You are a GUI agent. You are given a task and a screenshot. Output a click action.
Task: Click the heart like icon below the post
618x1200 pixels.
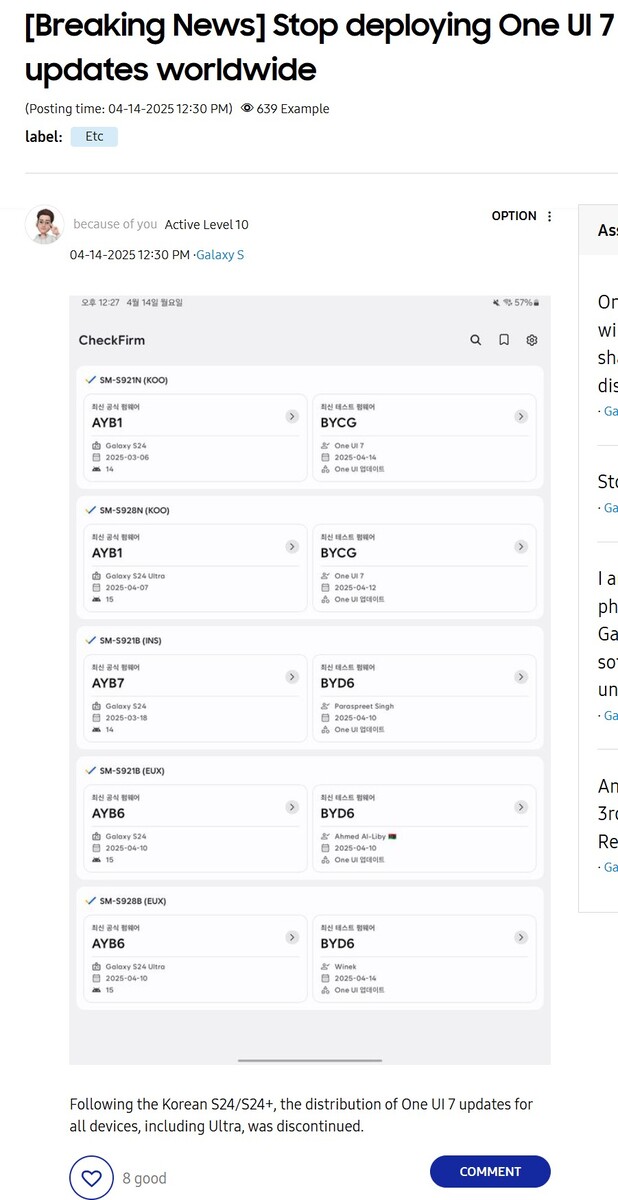pos(91,1177)
